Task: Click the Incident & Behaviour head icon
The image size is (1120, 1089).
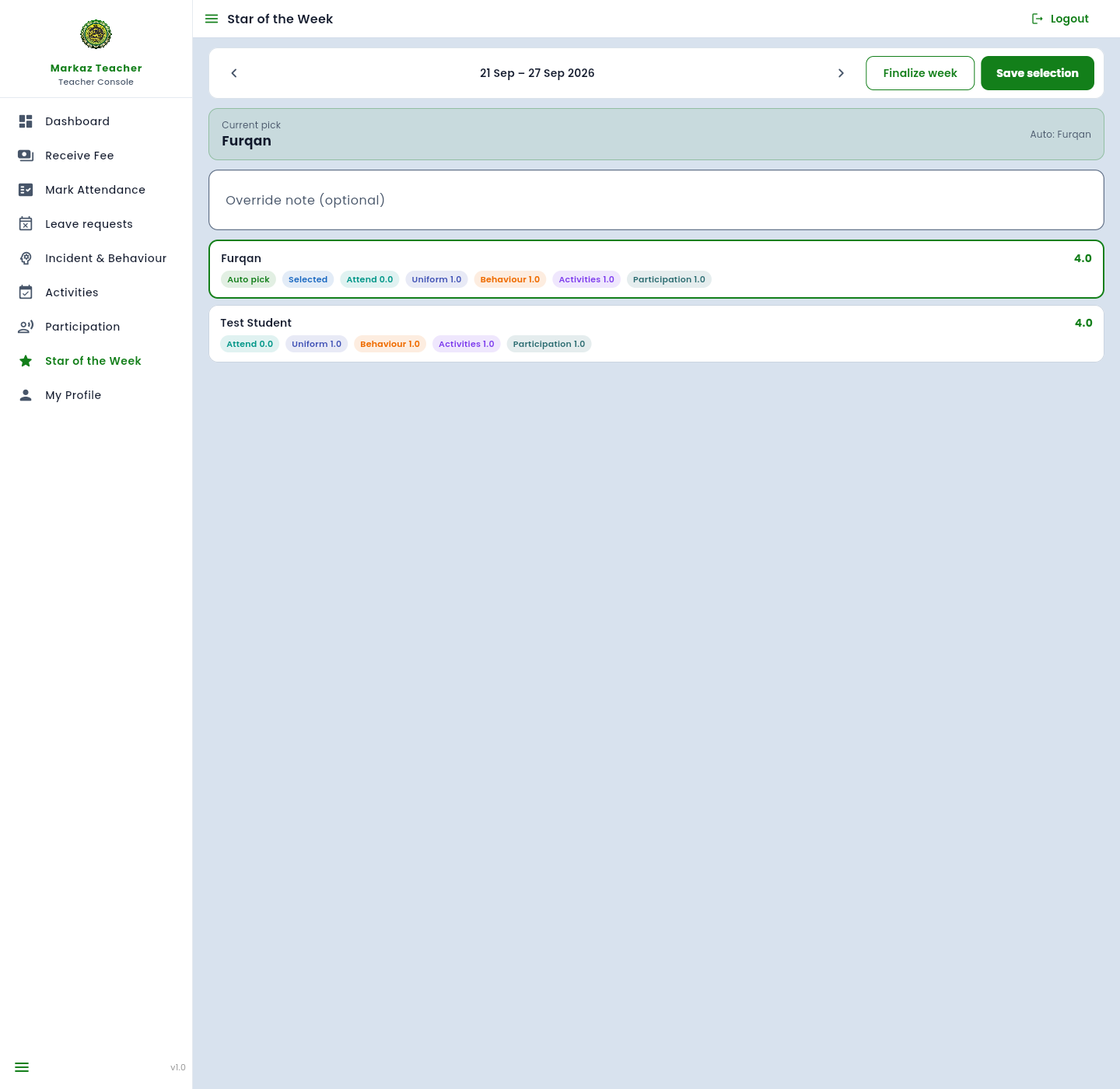Action: [26, 258]
